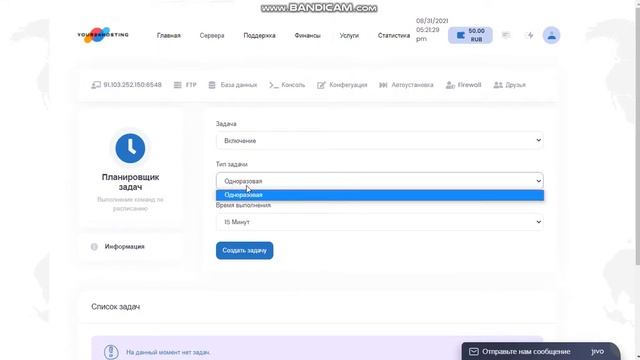Screen dimensions: 640x360
Task: Click the 50.00 RUB balance button
Action: click(470, 35)
